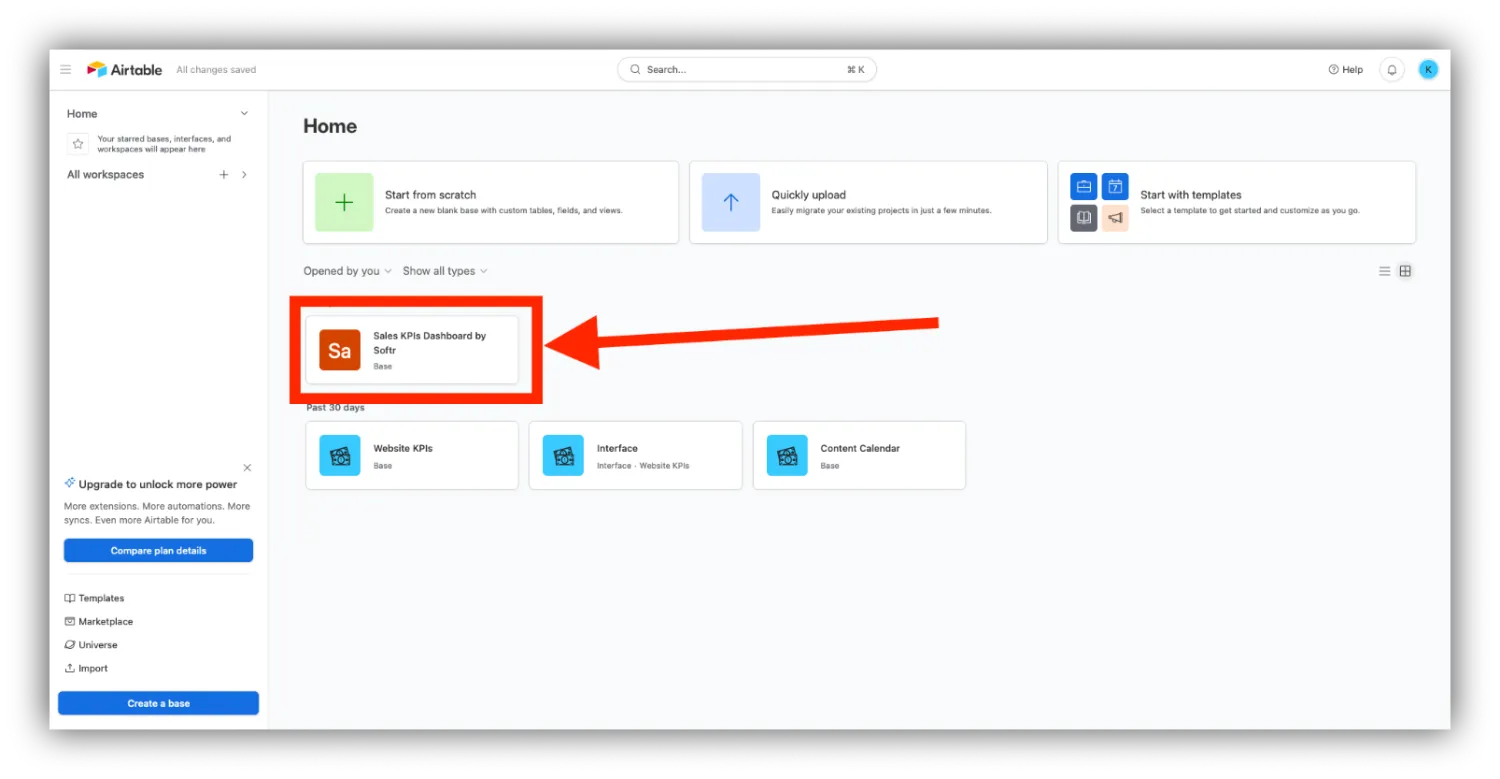The image size is (1500, 779).
Task: Switch to grid view
Action: (x=1405, y=271)
